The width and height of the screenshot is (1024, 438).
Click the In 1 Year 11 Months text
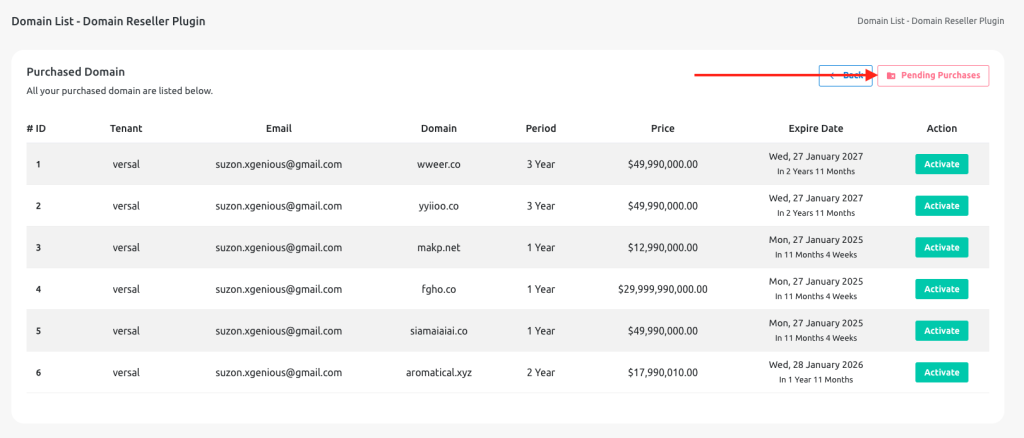point(816,380)
